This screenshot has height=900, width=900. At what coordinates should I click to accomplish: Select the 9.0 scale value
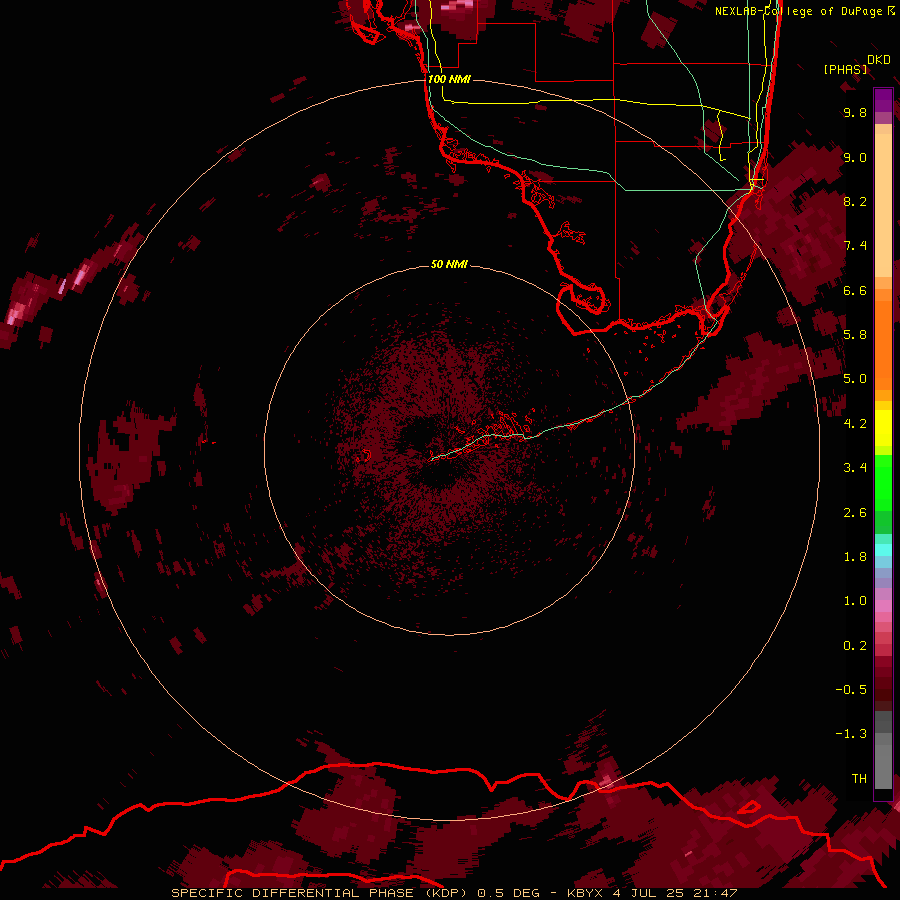tap(855, 157)
